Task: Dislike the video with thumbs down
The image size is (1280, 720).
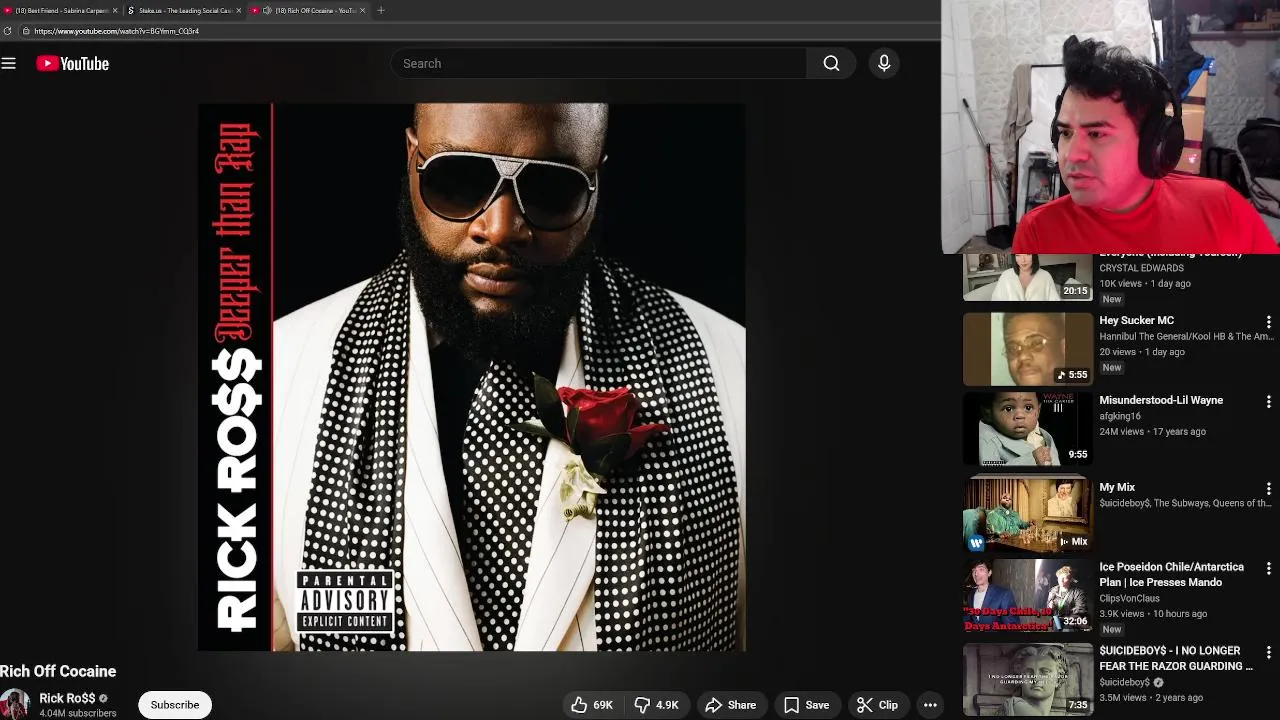Action: pyautogui.click(x=657, y=705)
